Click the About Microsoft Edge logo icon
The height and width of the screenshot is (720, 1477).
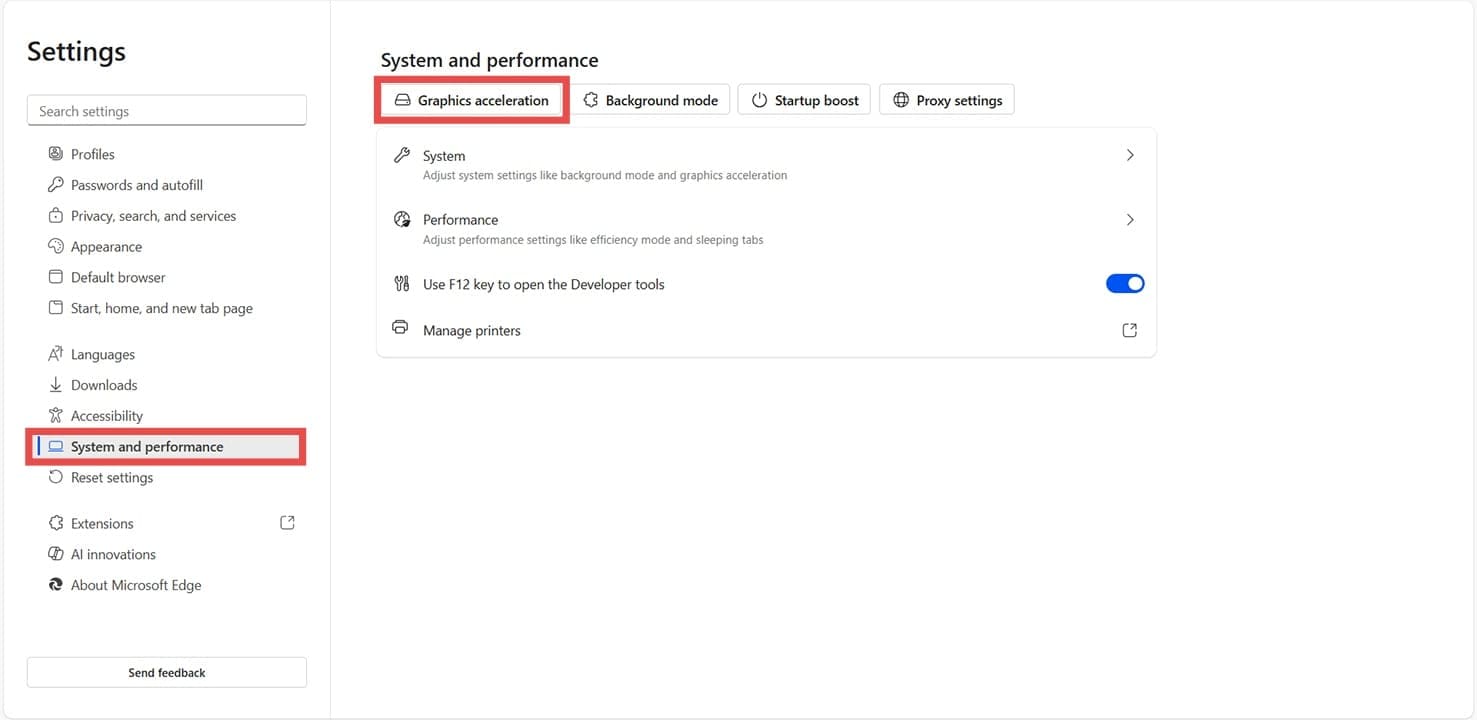56,585
